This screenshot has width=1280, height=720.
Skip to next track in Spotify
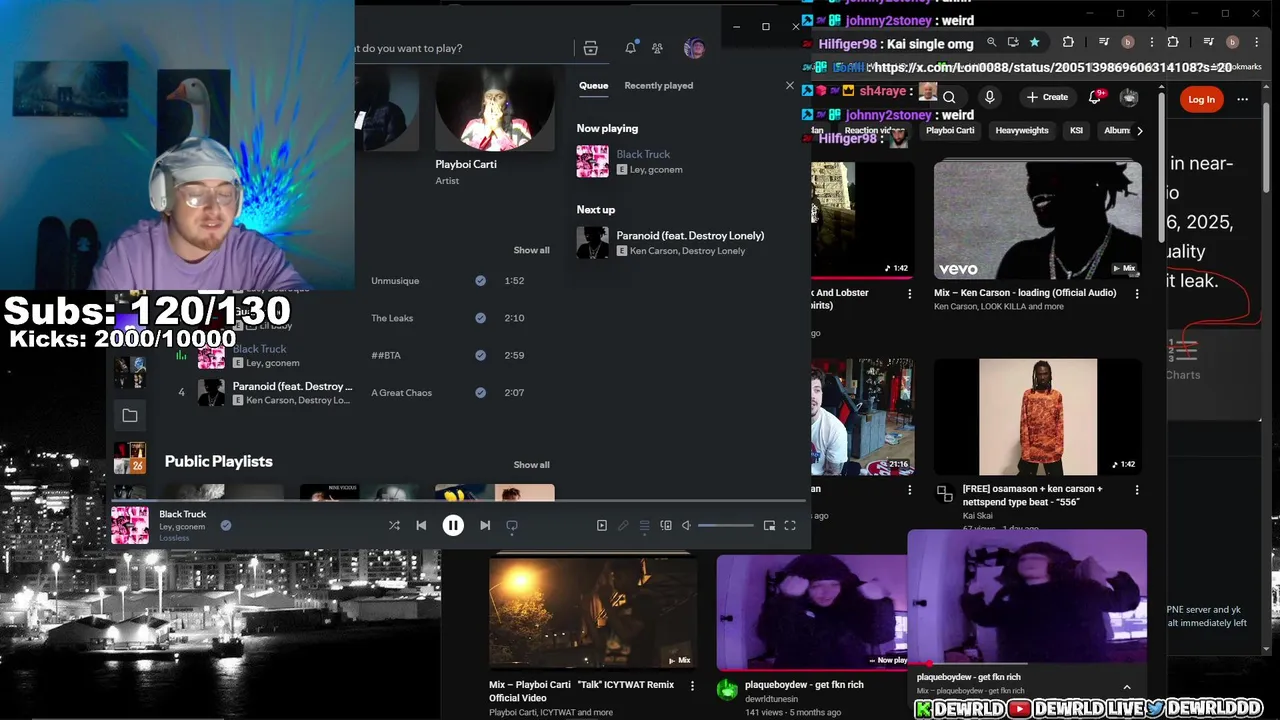(x=485, y=525)
